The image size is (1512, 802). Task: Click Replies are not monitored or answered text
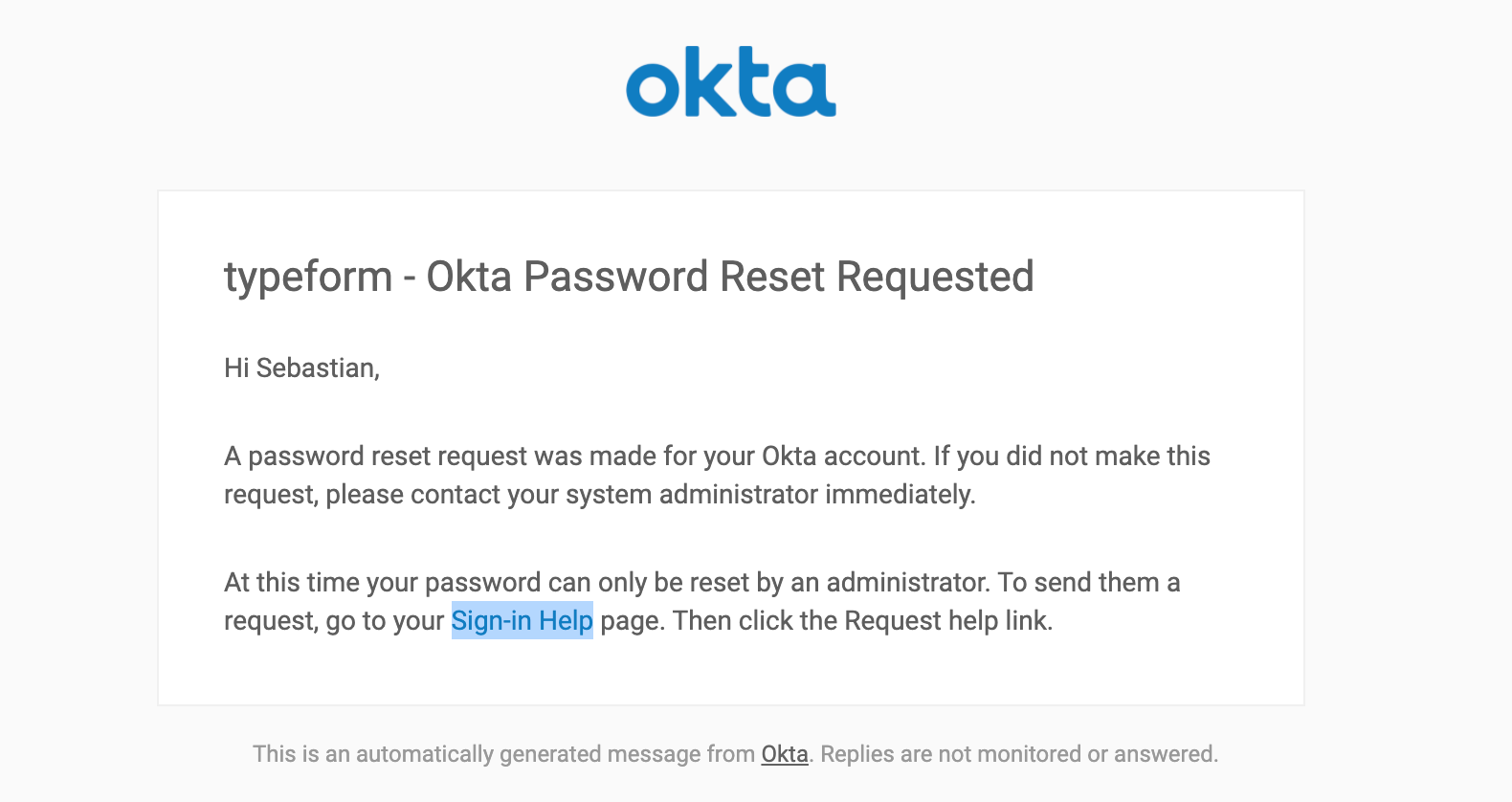pos(1019,754)
